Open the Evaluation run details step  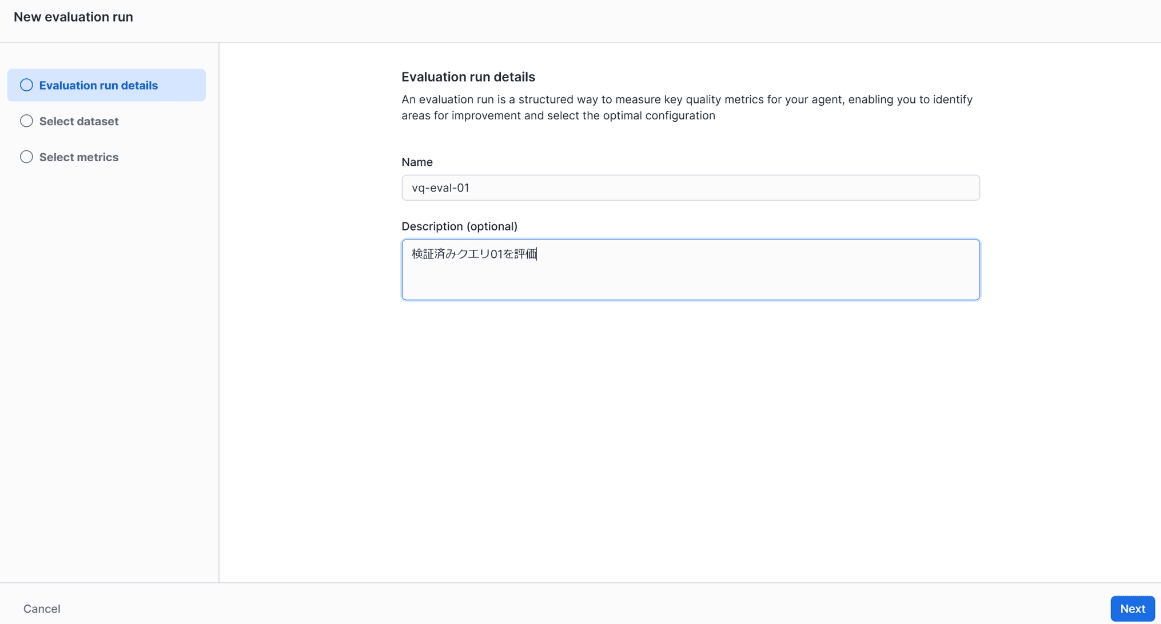tap(98, 85)
